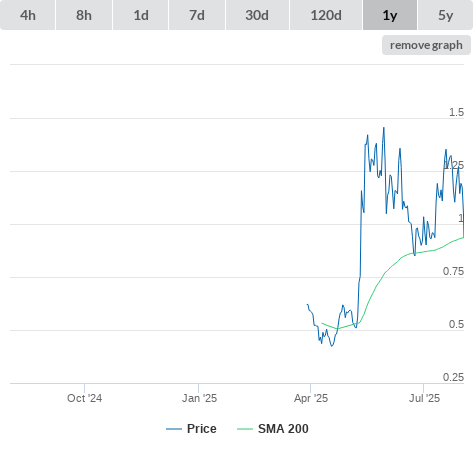Click the Jul '25 axis label
The height and width of the screenshot is (455, 474).
tap(424, 398)
